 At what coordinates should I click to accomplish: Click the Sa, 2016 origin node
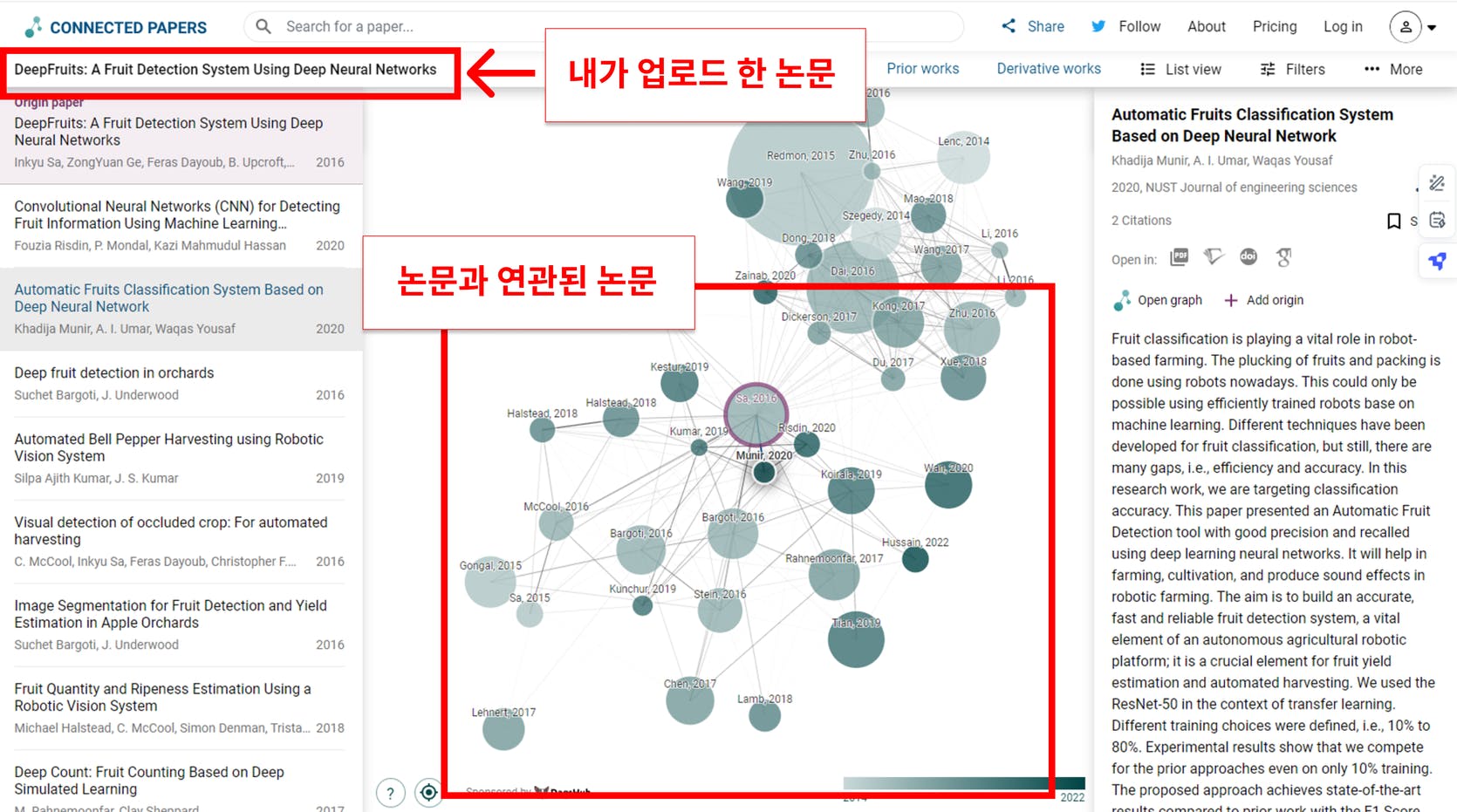[x=756, y=414]
